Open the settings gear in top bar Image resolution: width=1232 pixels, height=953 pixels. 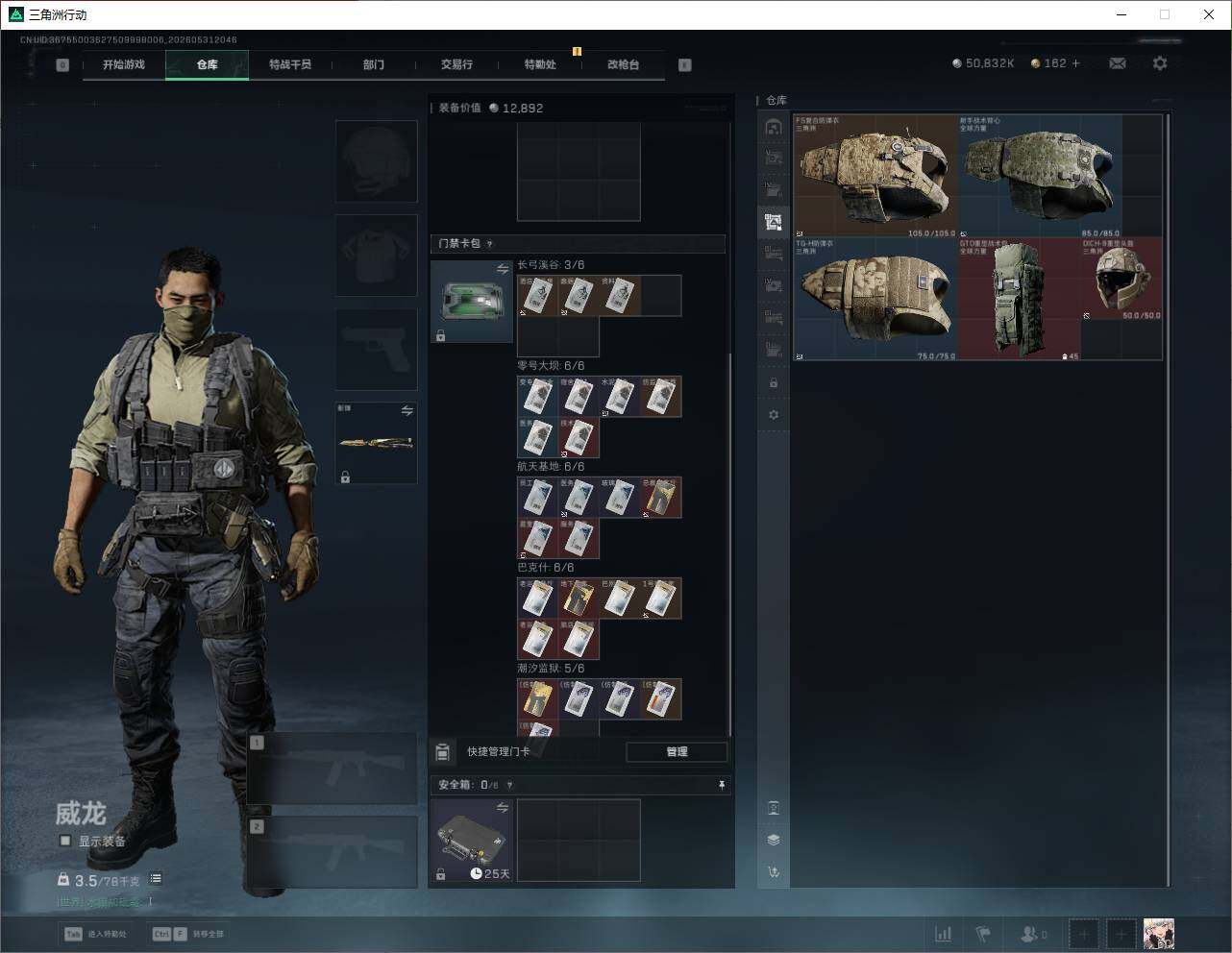(1160, 63)
